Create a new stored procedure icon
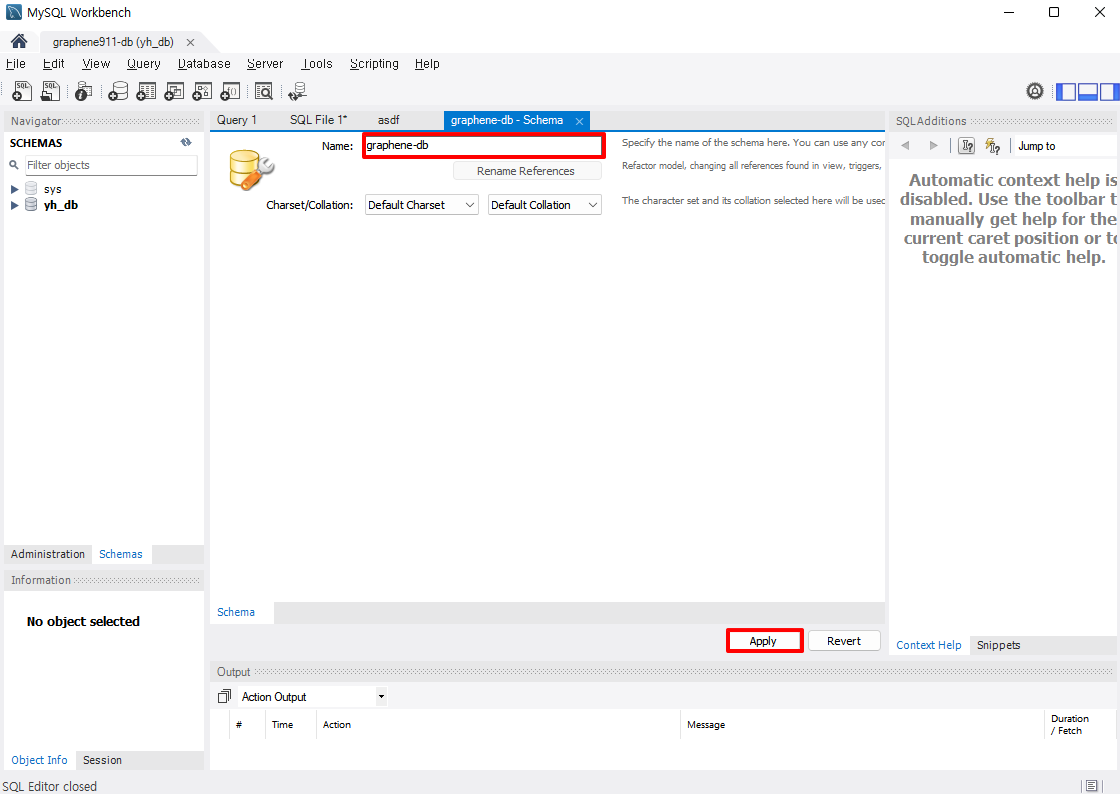The height and width of the screenshot is (794, 1120). [x=202, y=91]
